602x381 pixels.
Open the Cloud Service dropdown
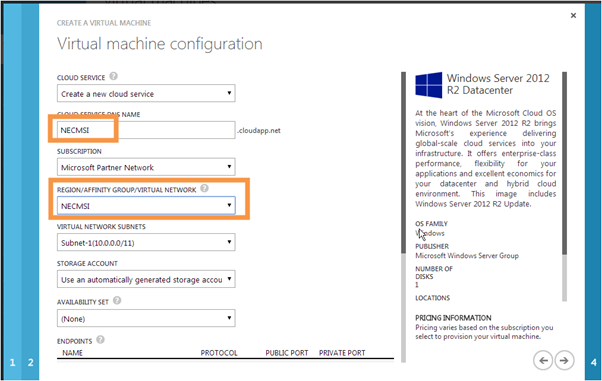pyautogui.click(x=146, y=93)
